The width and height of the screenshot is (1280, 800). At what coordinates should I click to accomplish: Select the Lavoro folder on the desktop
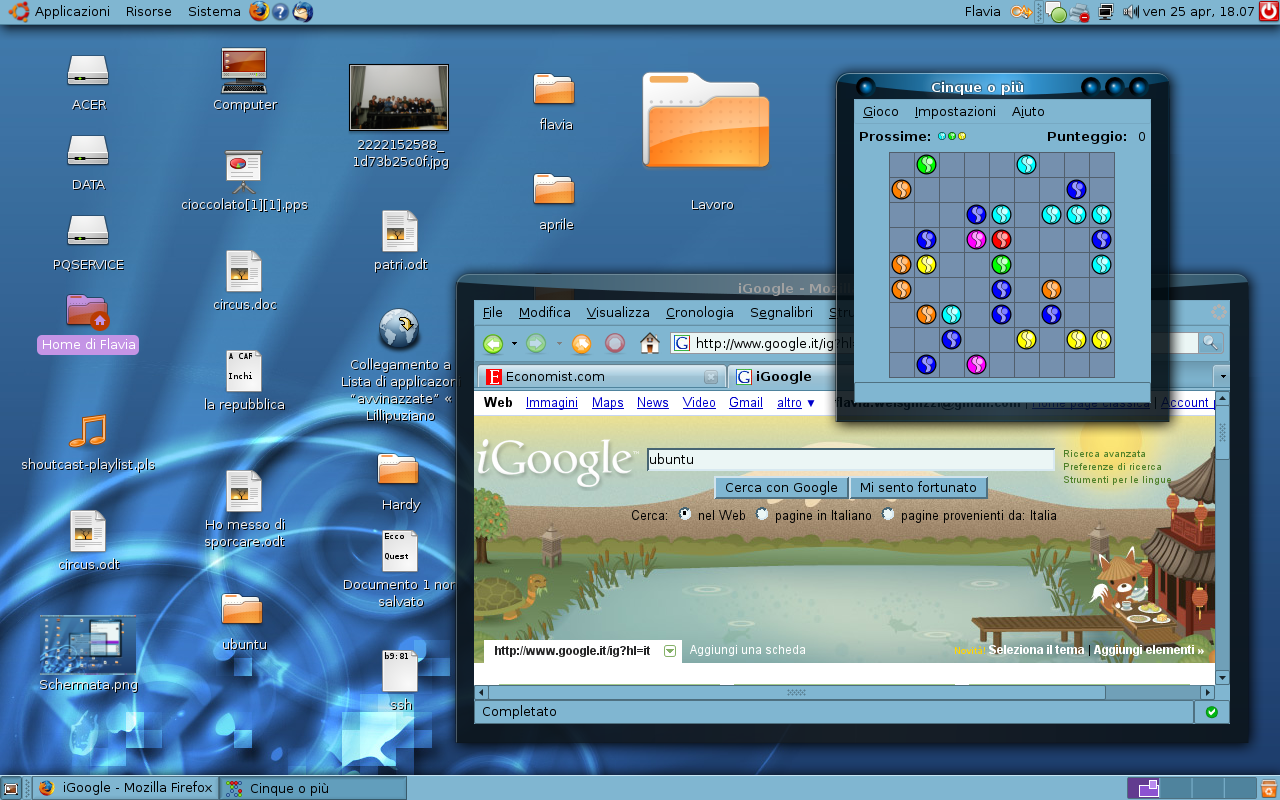click(x=707, y=122)
